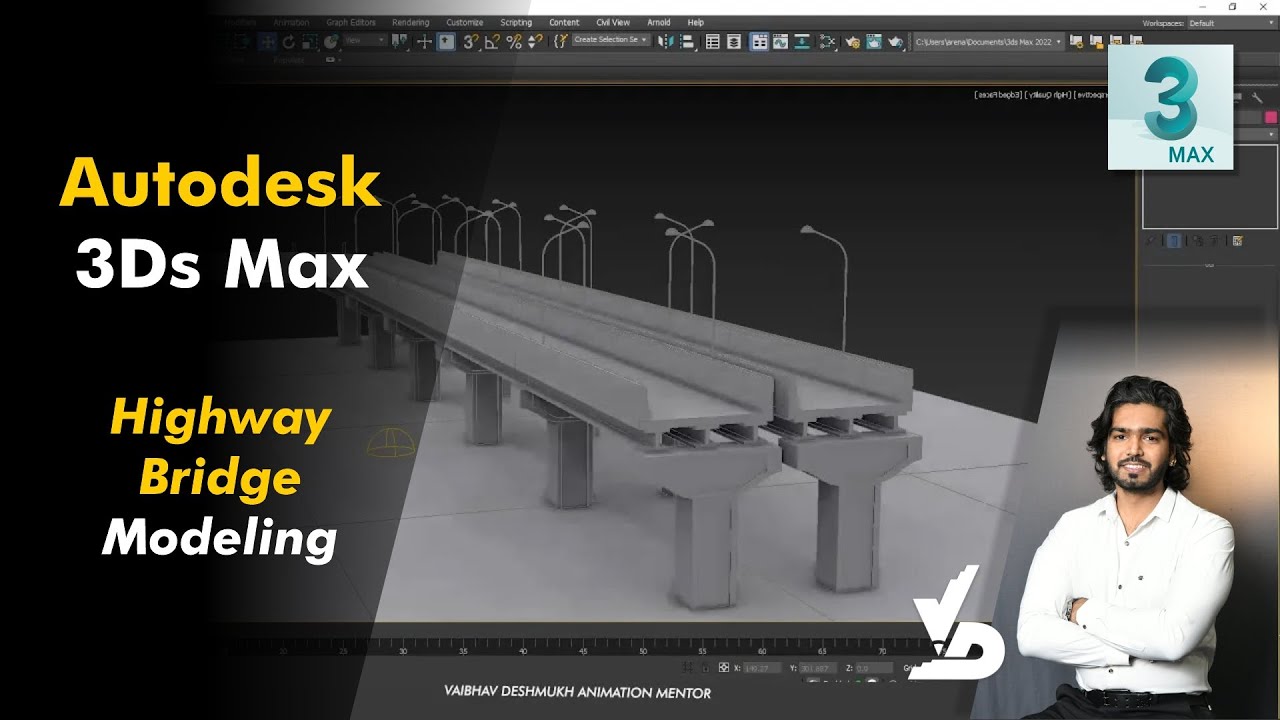Open the Render Setup dialog
Viewport: 1280px width, 720px height.
tap(852, 42)
